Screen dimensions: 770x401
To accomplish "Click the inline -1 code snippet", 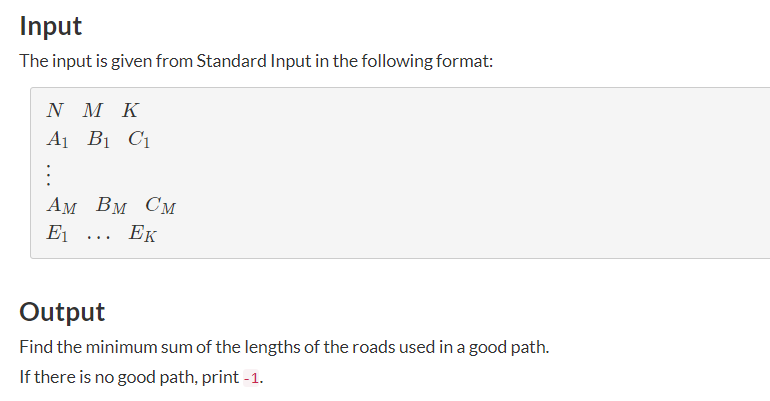I will click(x=251, y=378).
